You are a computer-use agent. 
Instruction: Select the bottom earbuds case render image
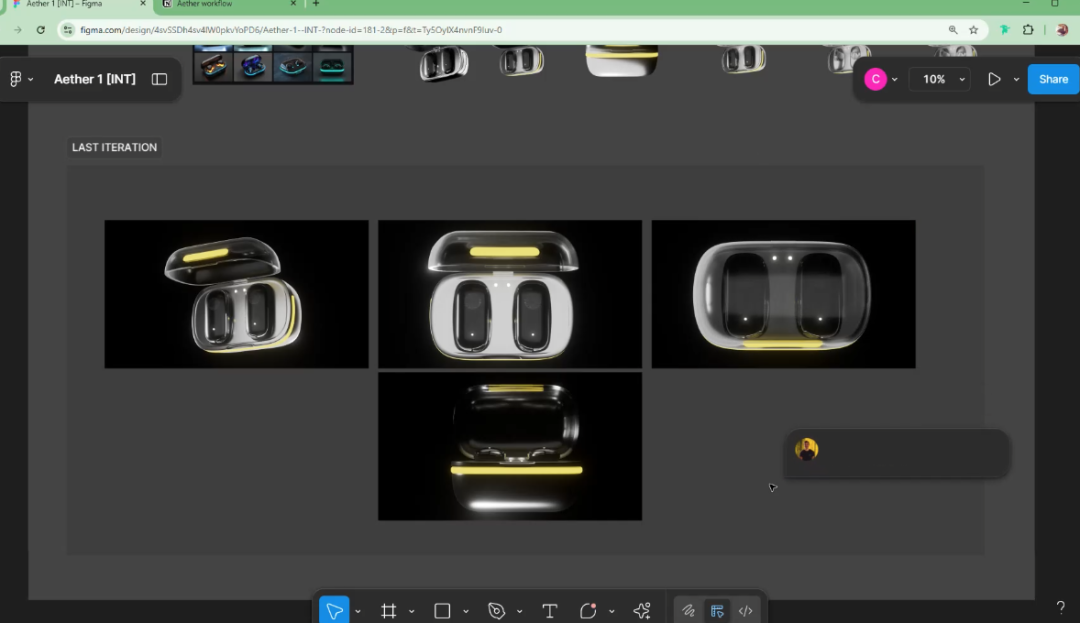(x=510, y=446)
